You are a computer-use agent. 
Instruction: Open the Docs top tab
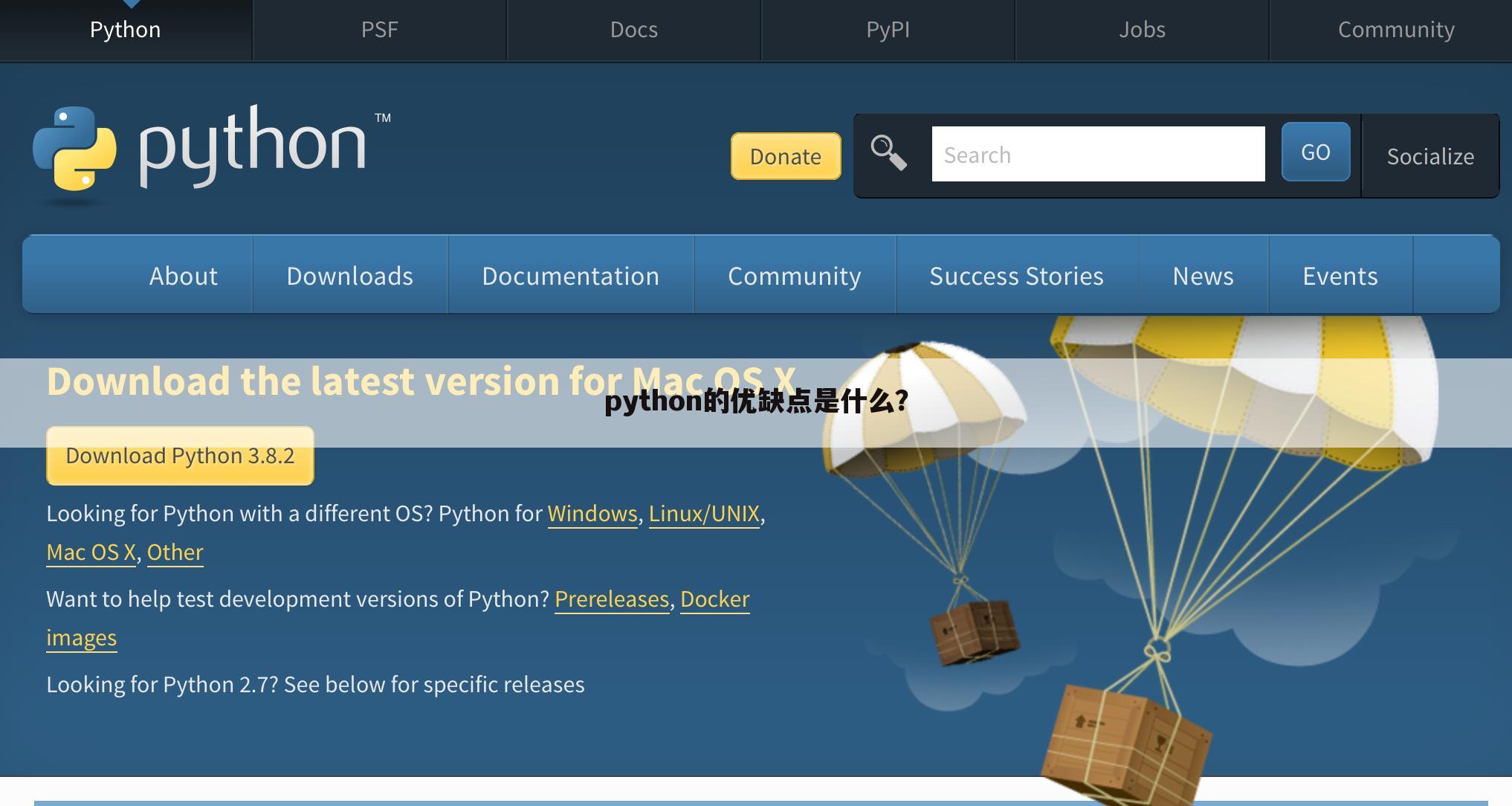tap(634, 30)
